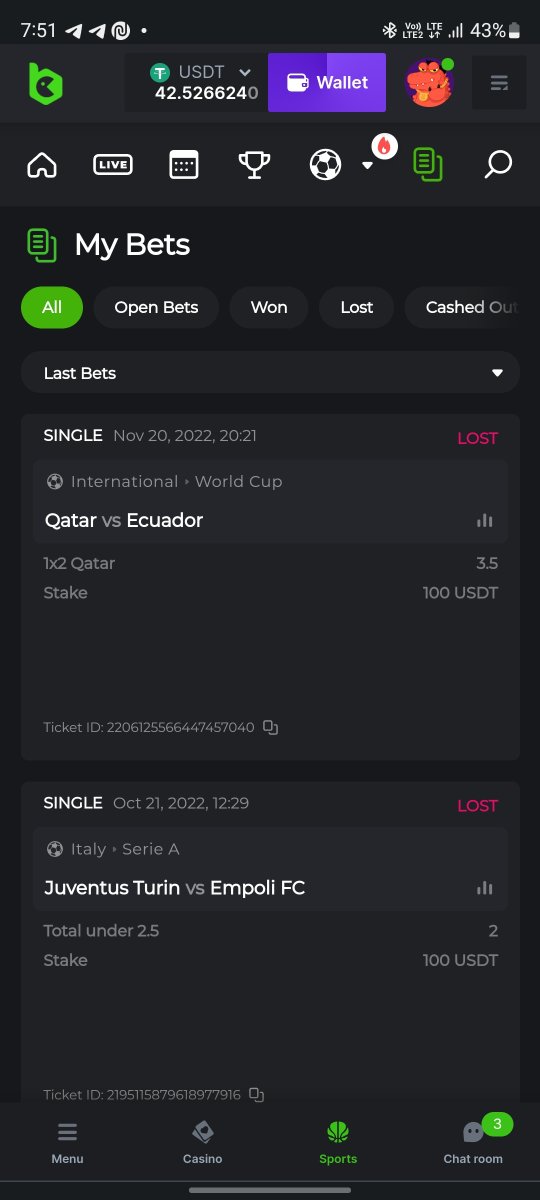Open the Home icon in navigation
Viewport: 540px width, 1200px height.
click(42, 165)
